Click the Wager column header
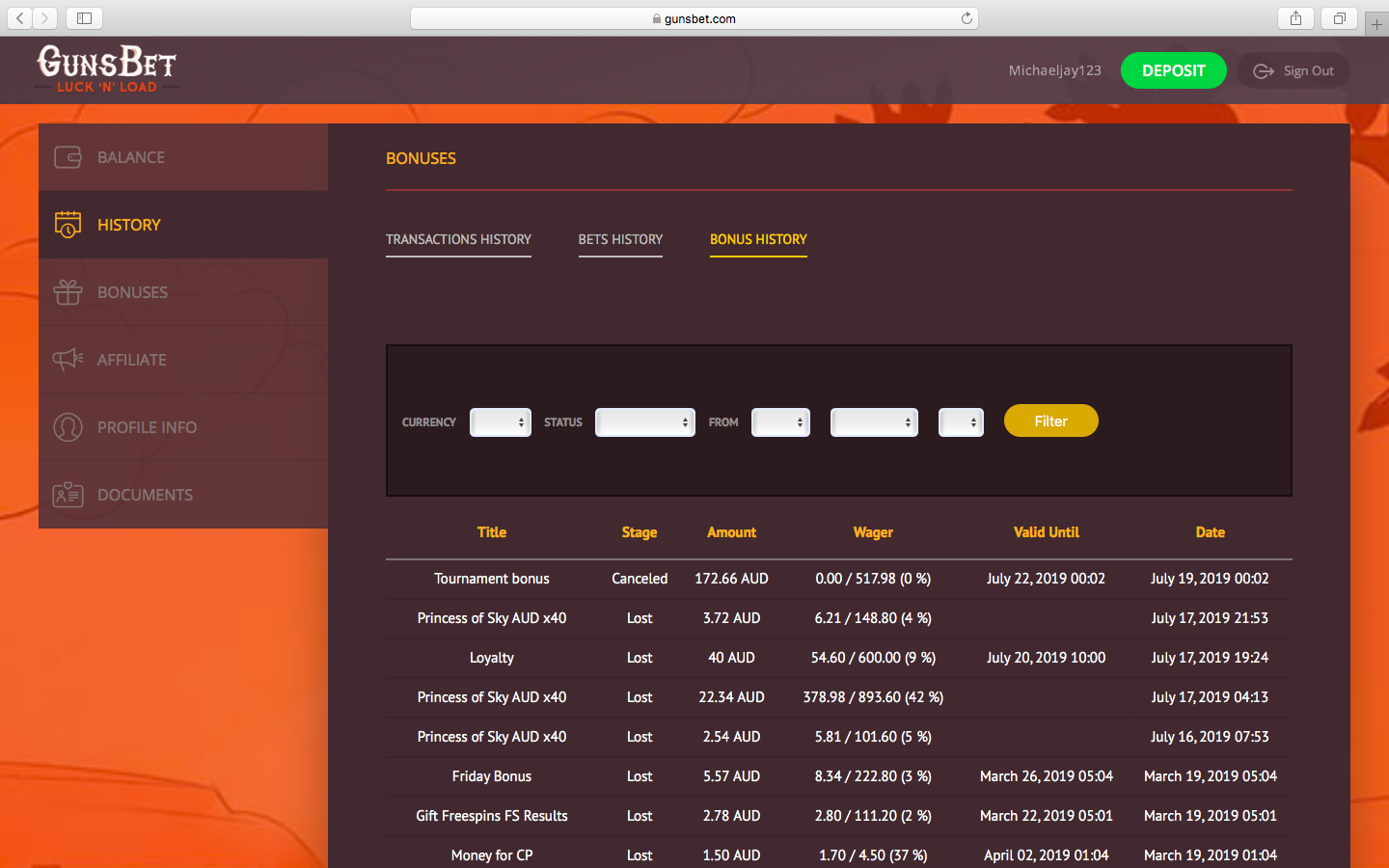This screenshot has height=868, width=1389. point(873,532)
